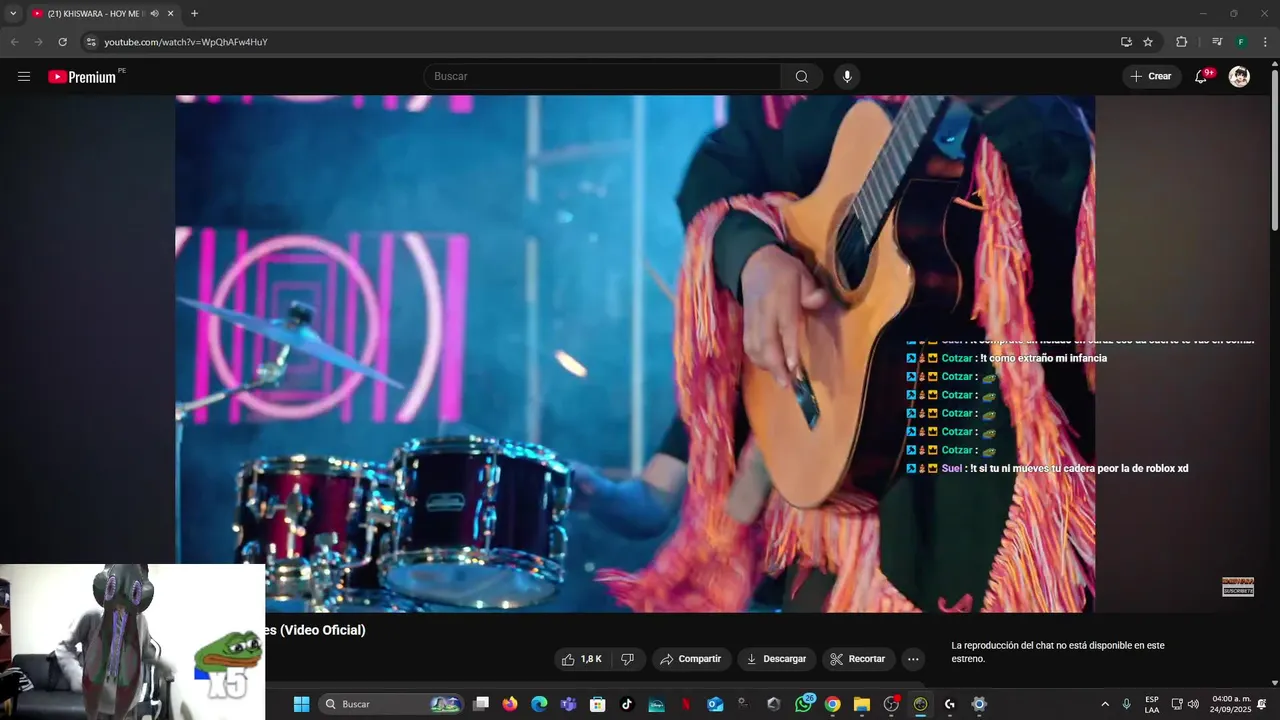Viewport: 1280px width, 720px height.
Task: Close the KHISWARA tab
Action: coord(171,13)
